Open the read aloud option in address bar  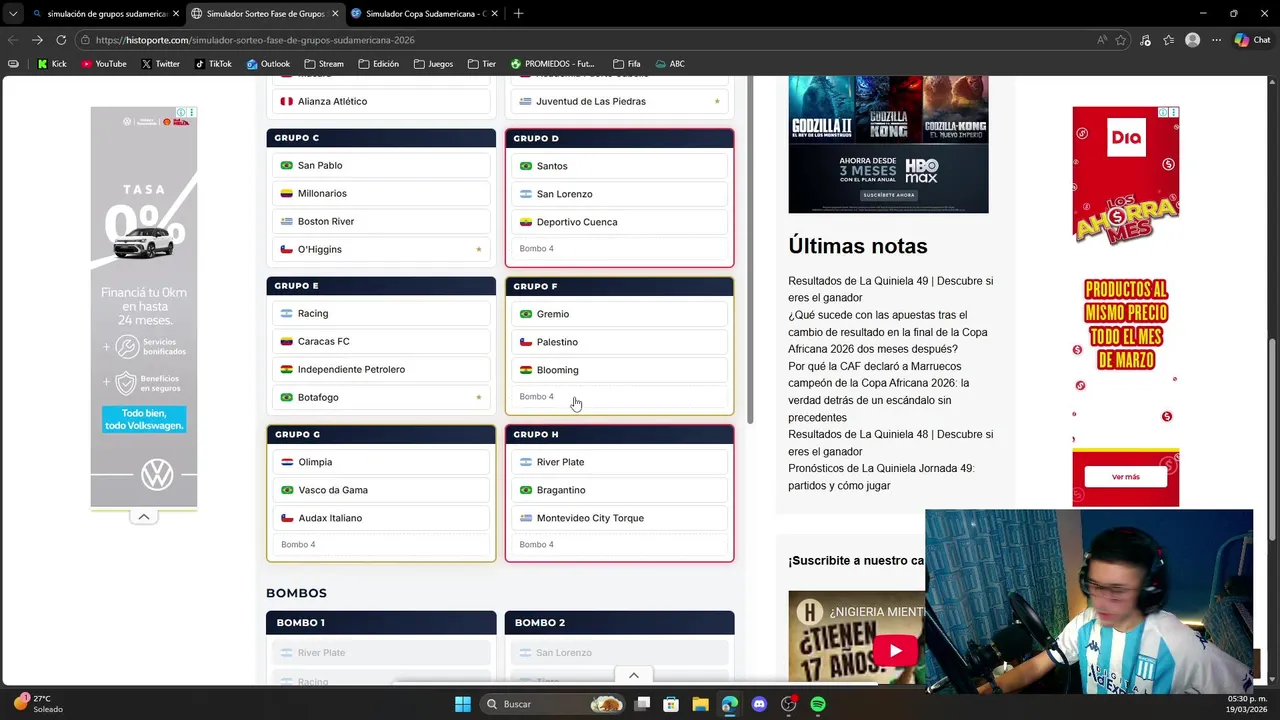[x=1101, y=40]
